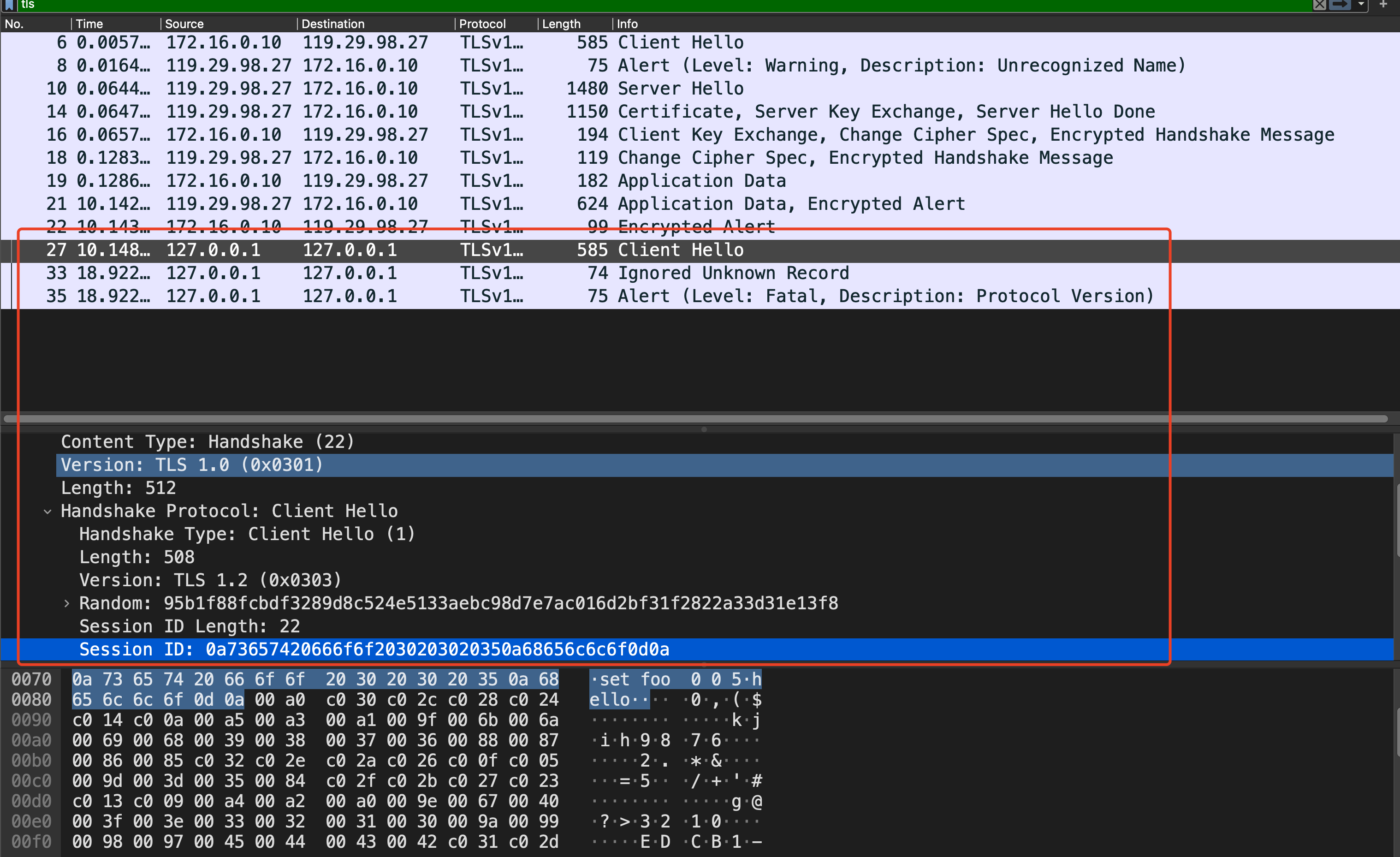Viewport: 1400px width, 857px height.
Task: Select packet 8 Unrecognized Name alert
Action: click(700, 66)
